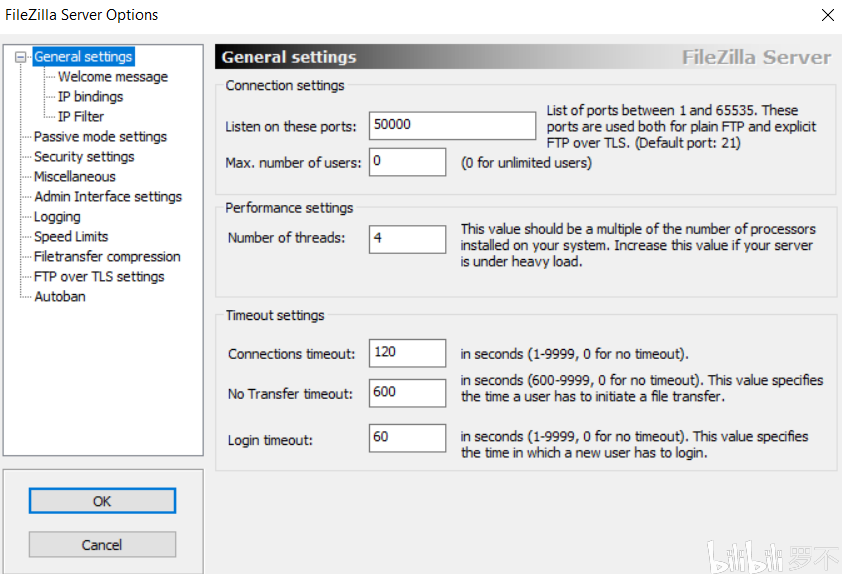
Task: Select Miscellaneous in the options tree
Action: [75, 177]
